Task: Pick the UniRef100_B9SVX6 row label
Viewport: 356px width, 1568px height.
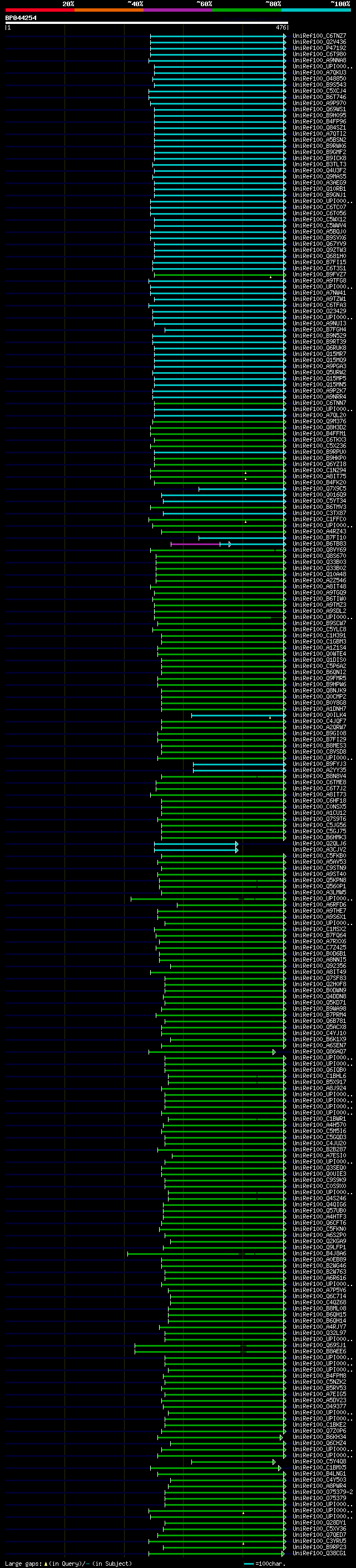Action: pos(319,238)
